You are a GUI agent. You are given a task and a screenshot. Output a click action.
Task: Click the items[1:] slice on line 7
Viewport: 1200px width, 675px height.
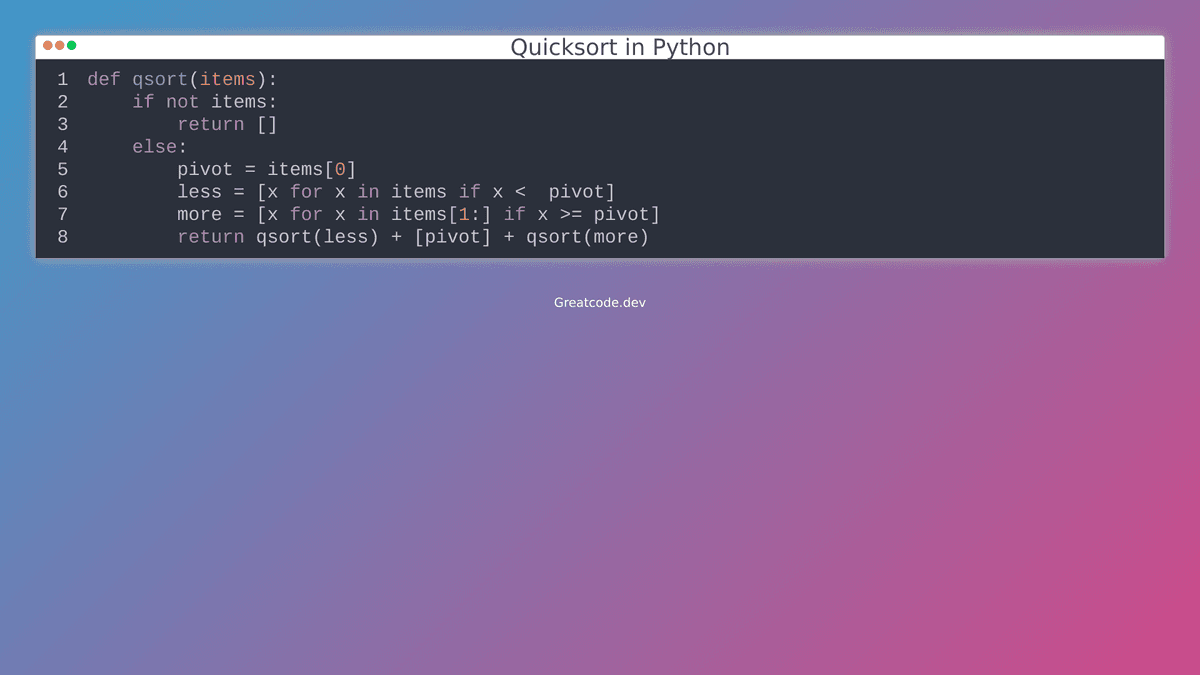[440, 214]
